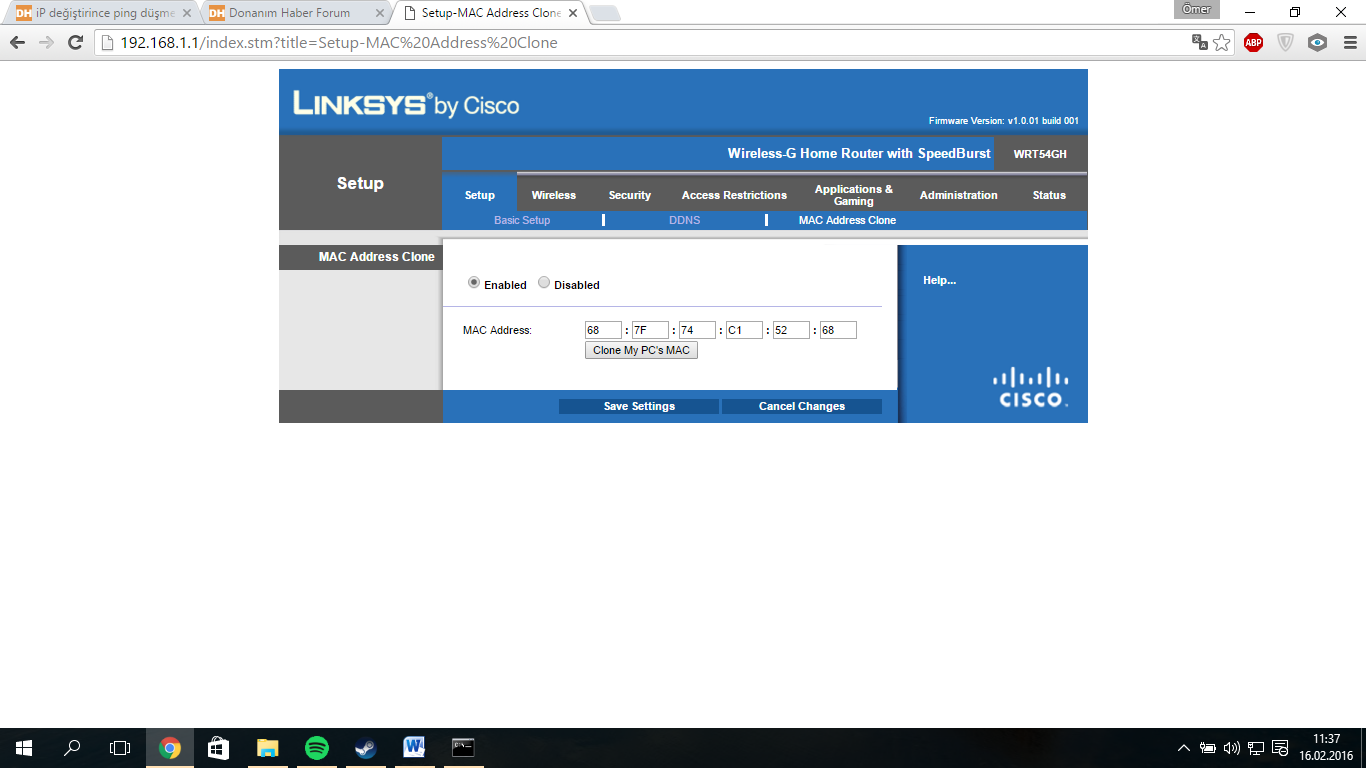1366x768 pixels.
Task: Open File Explorer from the taskbar
Action: pyautogui.click(x=267, y=748)
